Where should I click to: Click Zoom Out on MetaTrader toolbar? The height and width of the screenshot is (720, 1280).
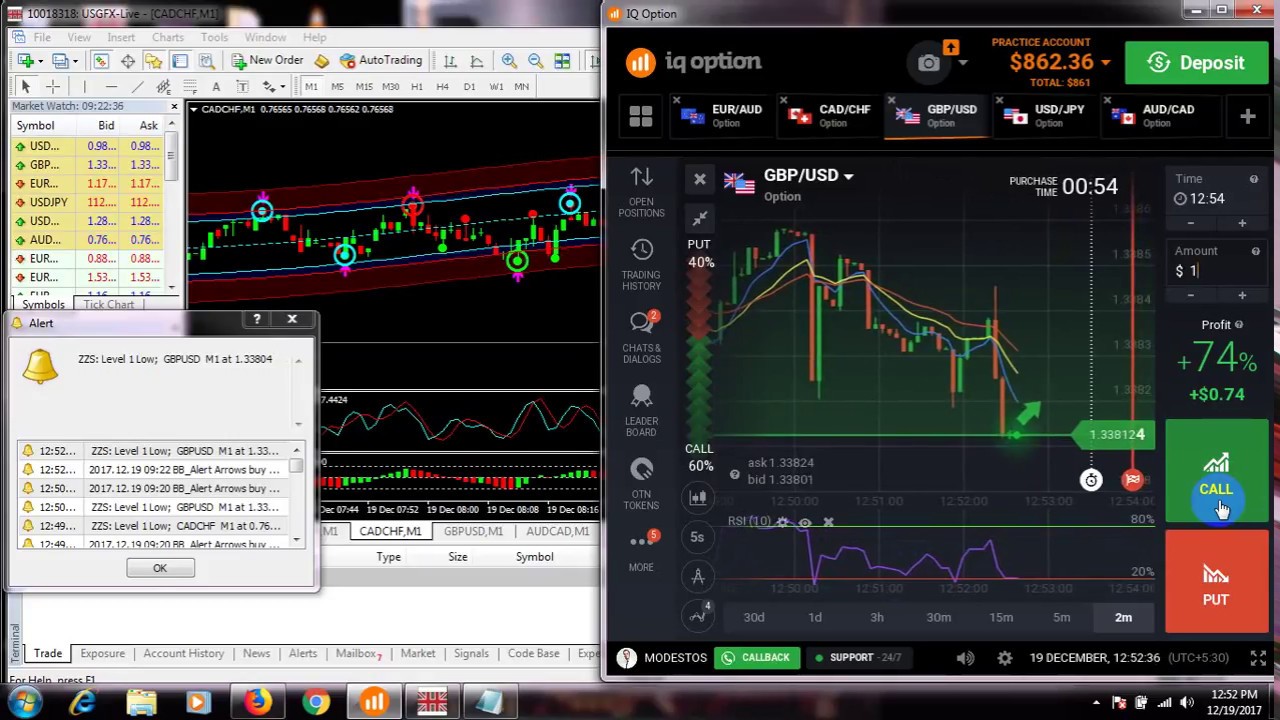pyautogui.click(x=535, y=61)
